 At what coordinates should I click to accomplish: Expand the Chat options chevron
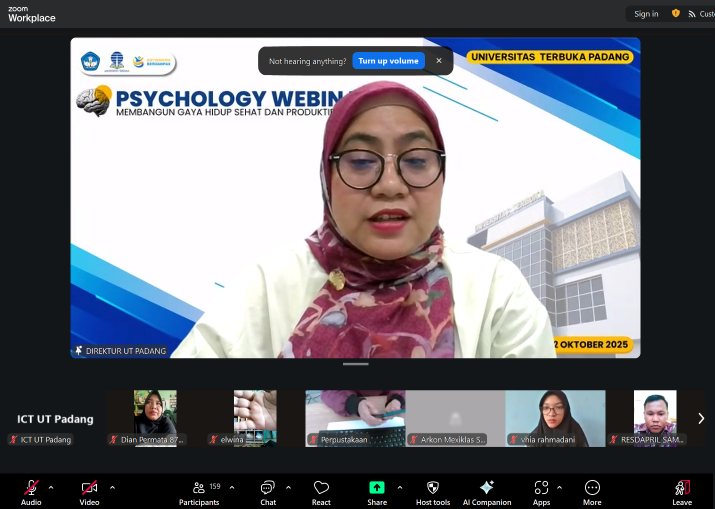click(x=288, y=487)
